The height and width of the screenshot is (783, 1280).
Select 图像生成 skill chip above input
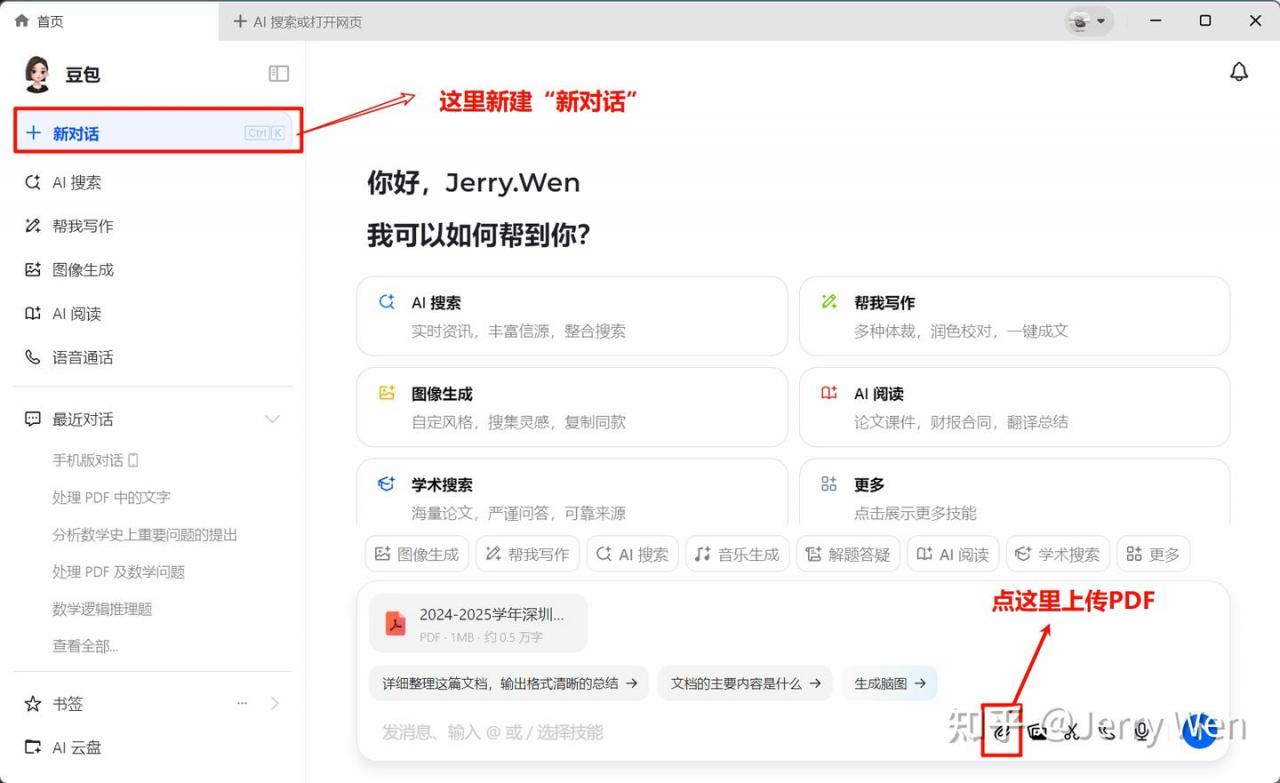click(x=417, y=554)
